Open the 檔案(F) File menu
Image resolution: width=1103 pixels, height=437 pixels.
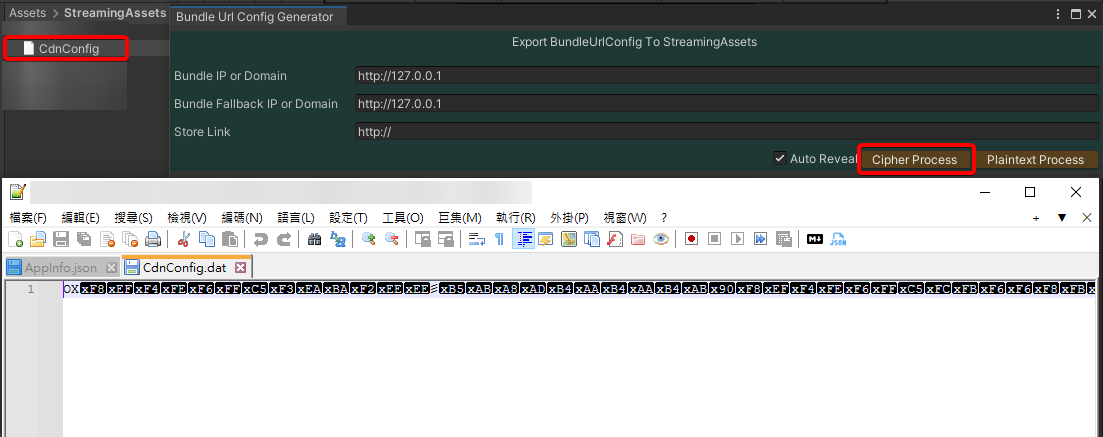[28, 217]
